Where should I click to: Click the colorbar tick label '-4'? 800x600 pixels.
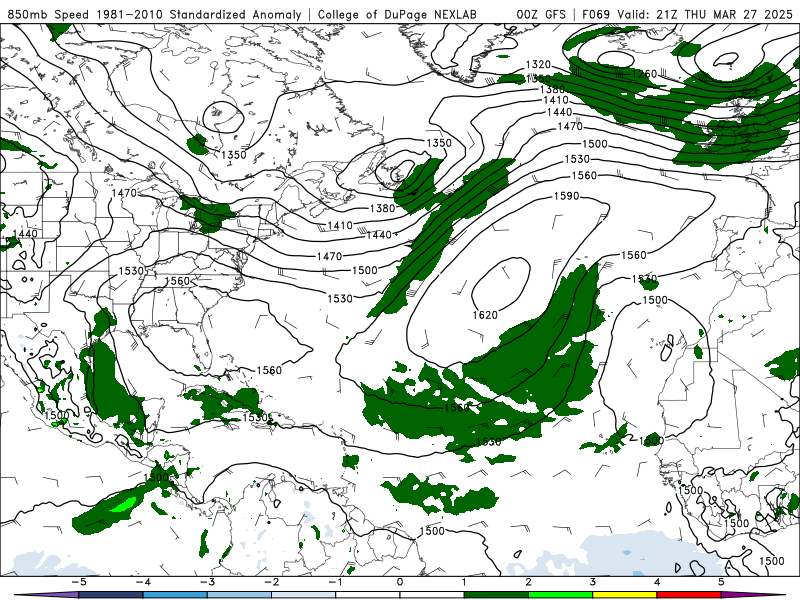[x=142, y=582]
